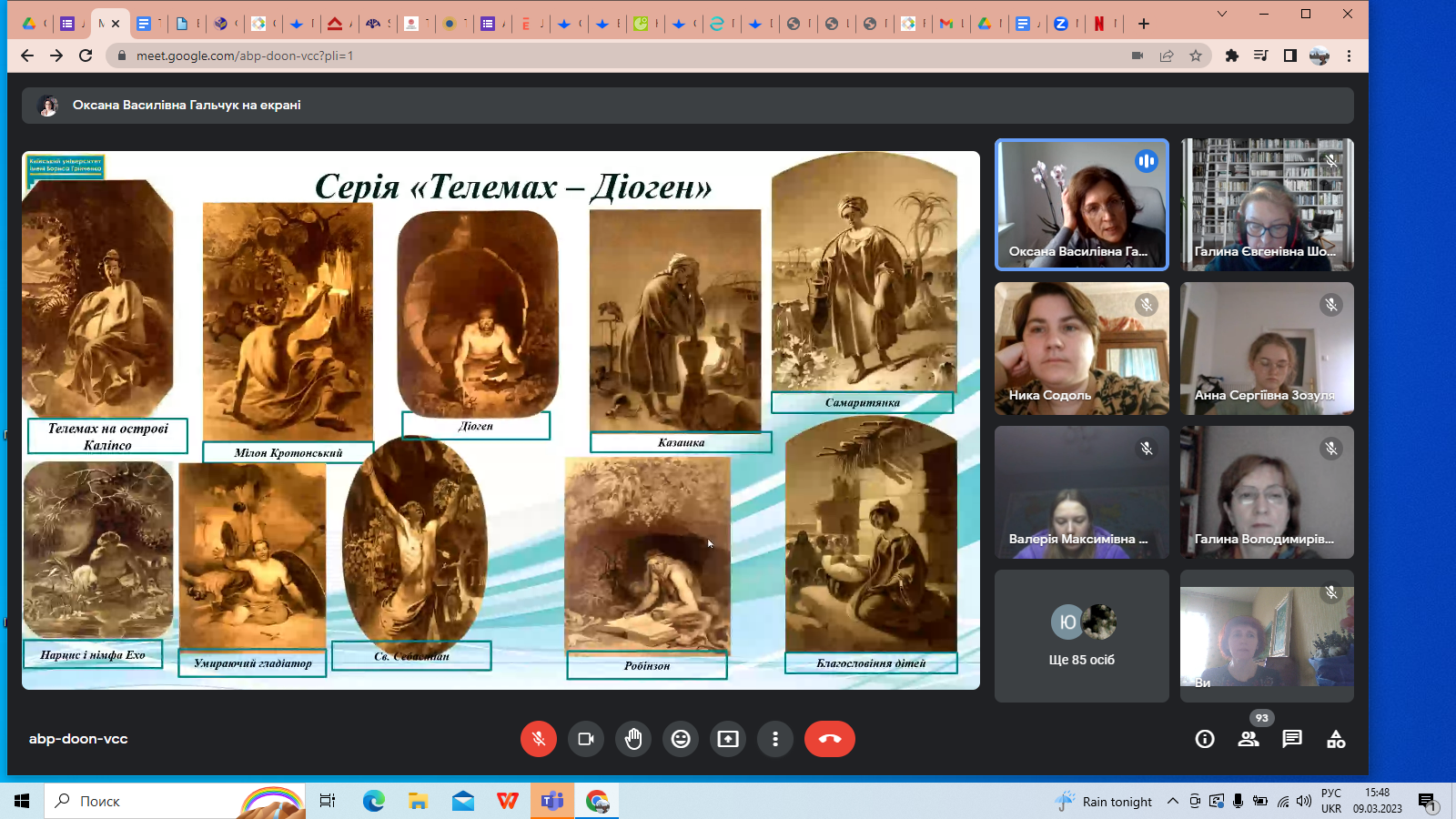Expand the browser tab search chevron
Image resolution: width=1456 pixels, height=819 pixels.
(x=1222, y=14)
